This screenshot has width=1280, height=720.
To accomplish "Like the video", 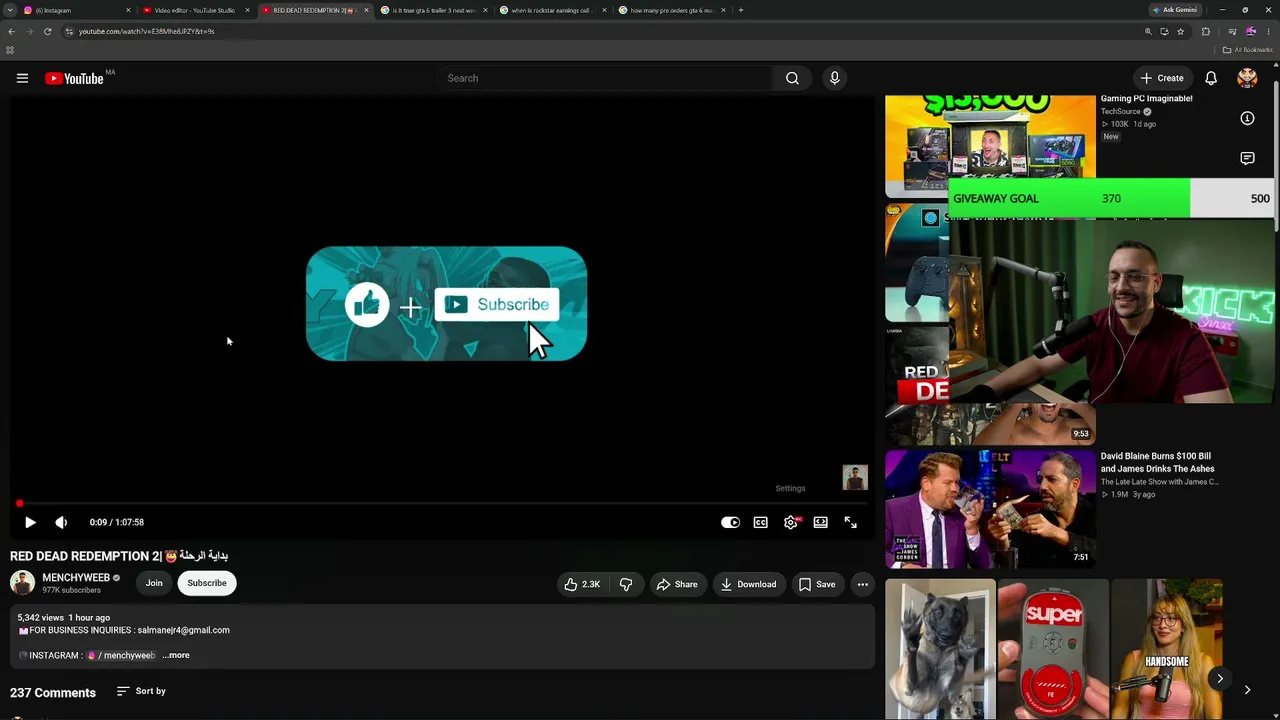I will tap(582, 584).
